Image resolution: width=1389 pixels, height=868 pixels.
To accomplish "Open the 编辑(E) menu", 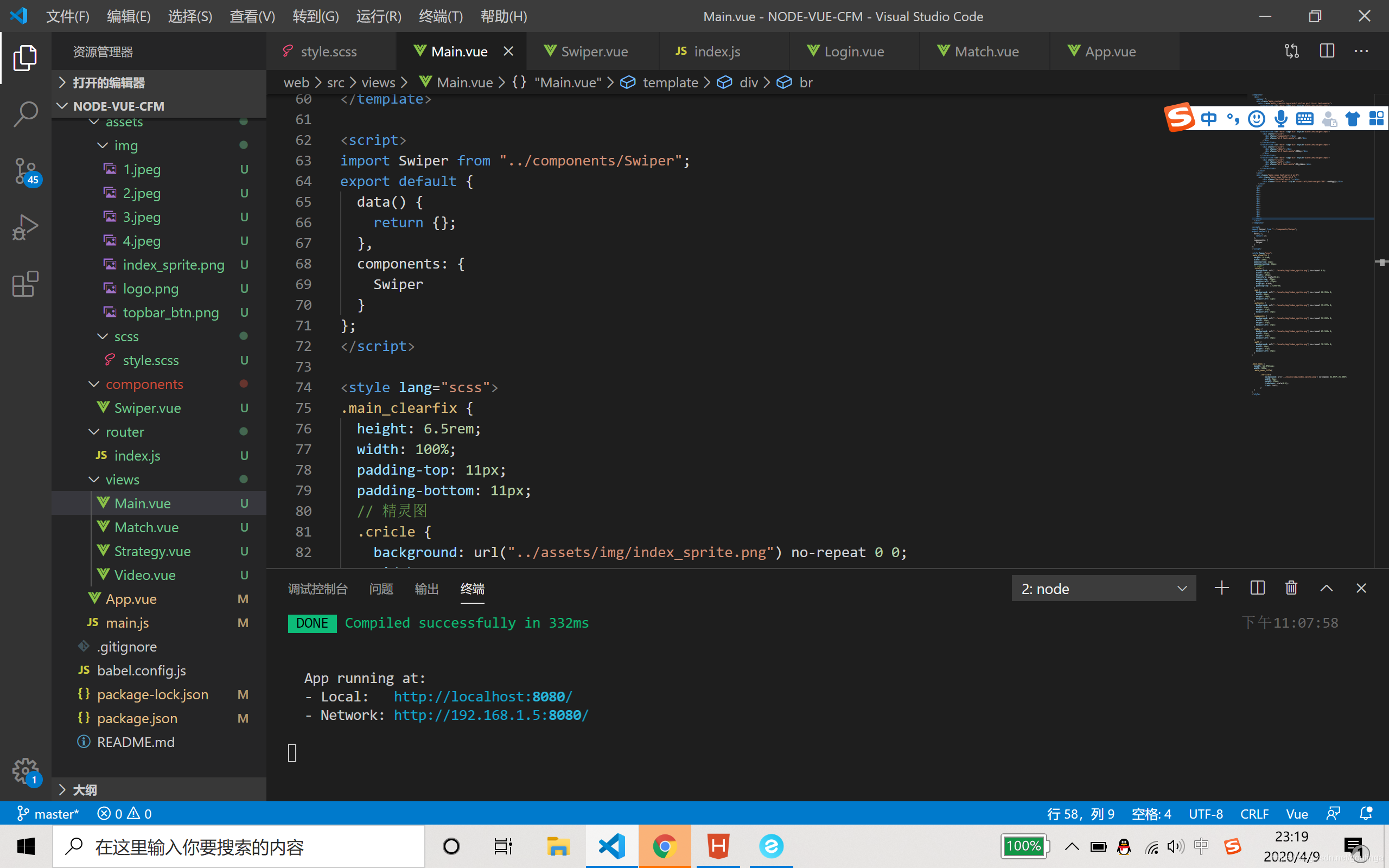I will coord(129,16).
